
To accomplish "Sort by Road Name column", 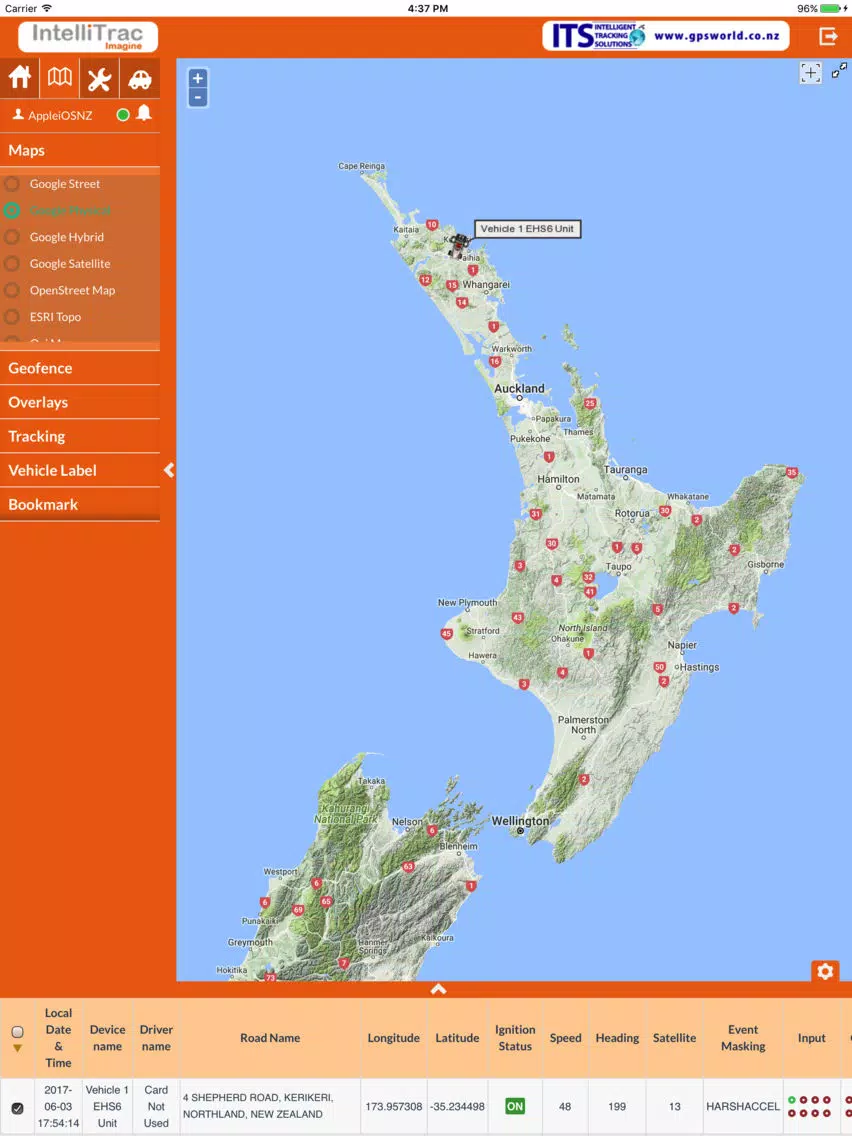I will (270, 1037).
